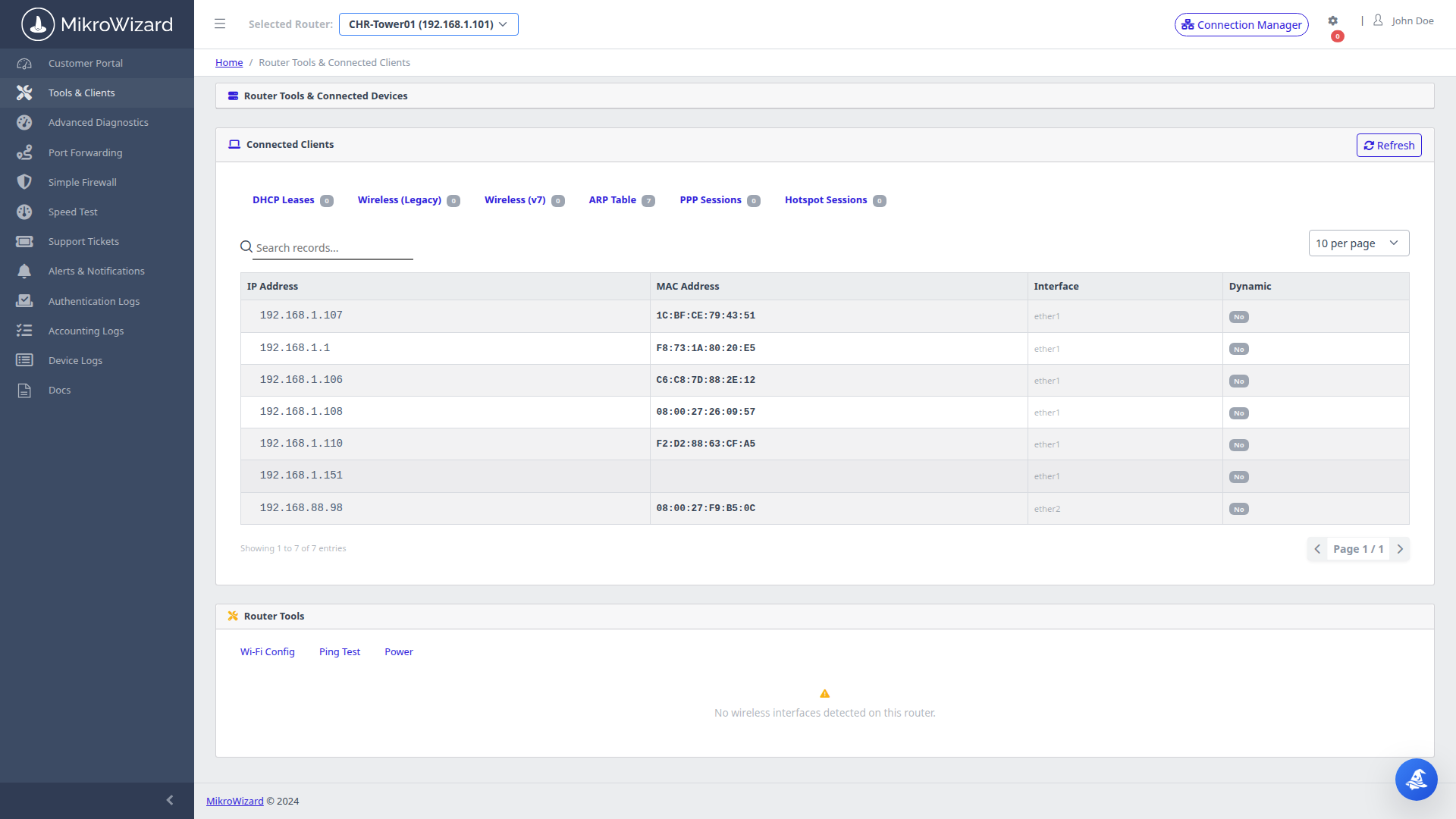The image size is (1456, 819).
Task: Switch to the Wireless (v7) tab
Action: tap(524, 200)
